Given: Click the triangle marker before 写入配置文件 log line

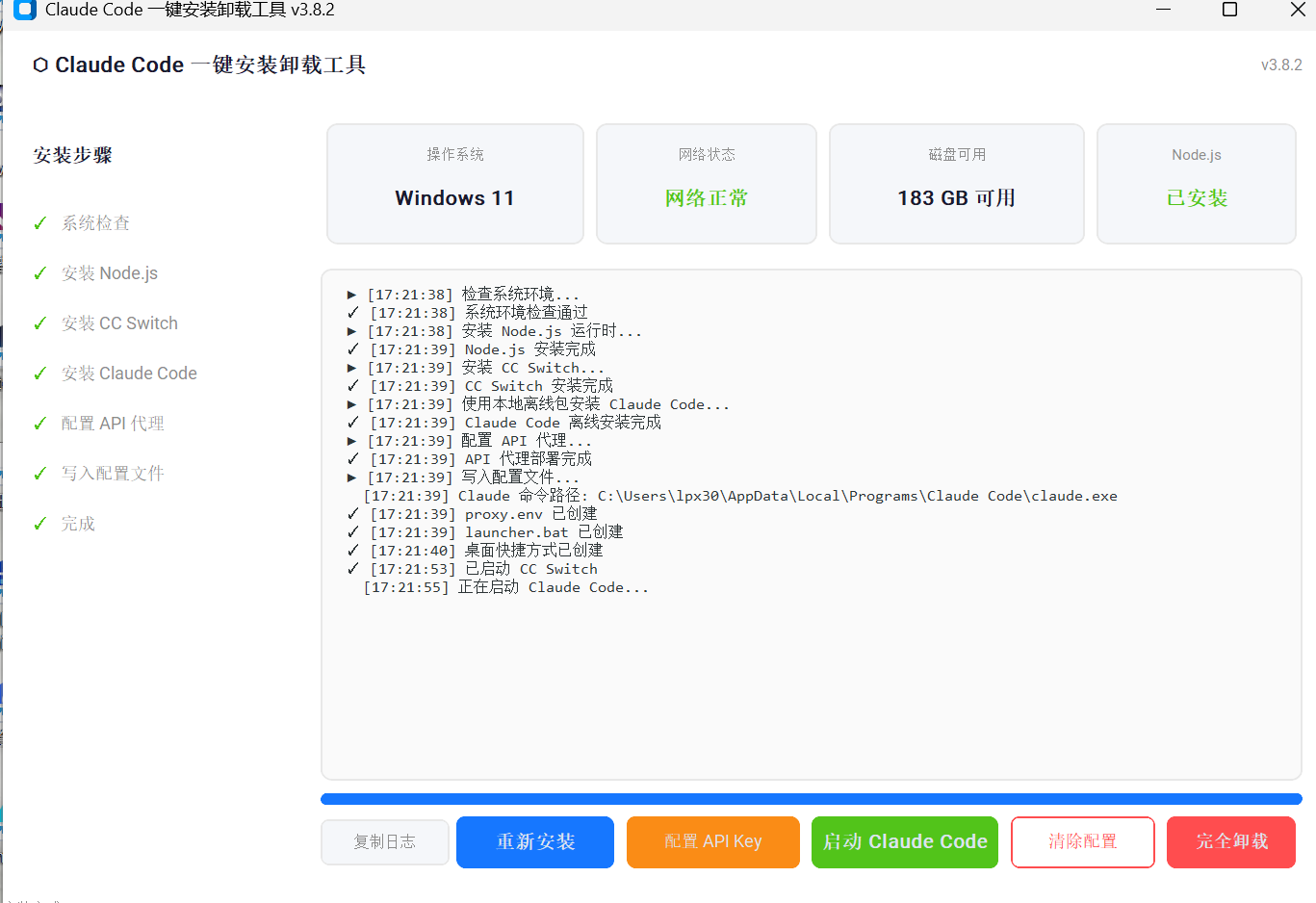Looking at the screenshot, I should click(x=352, y=477).
